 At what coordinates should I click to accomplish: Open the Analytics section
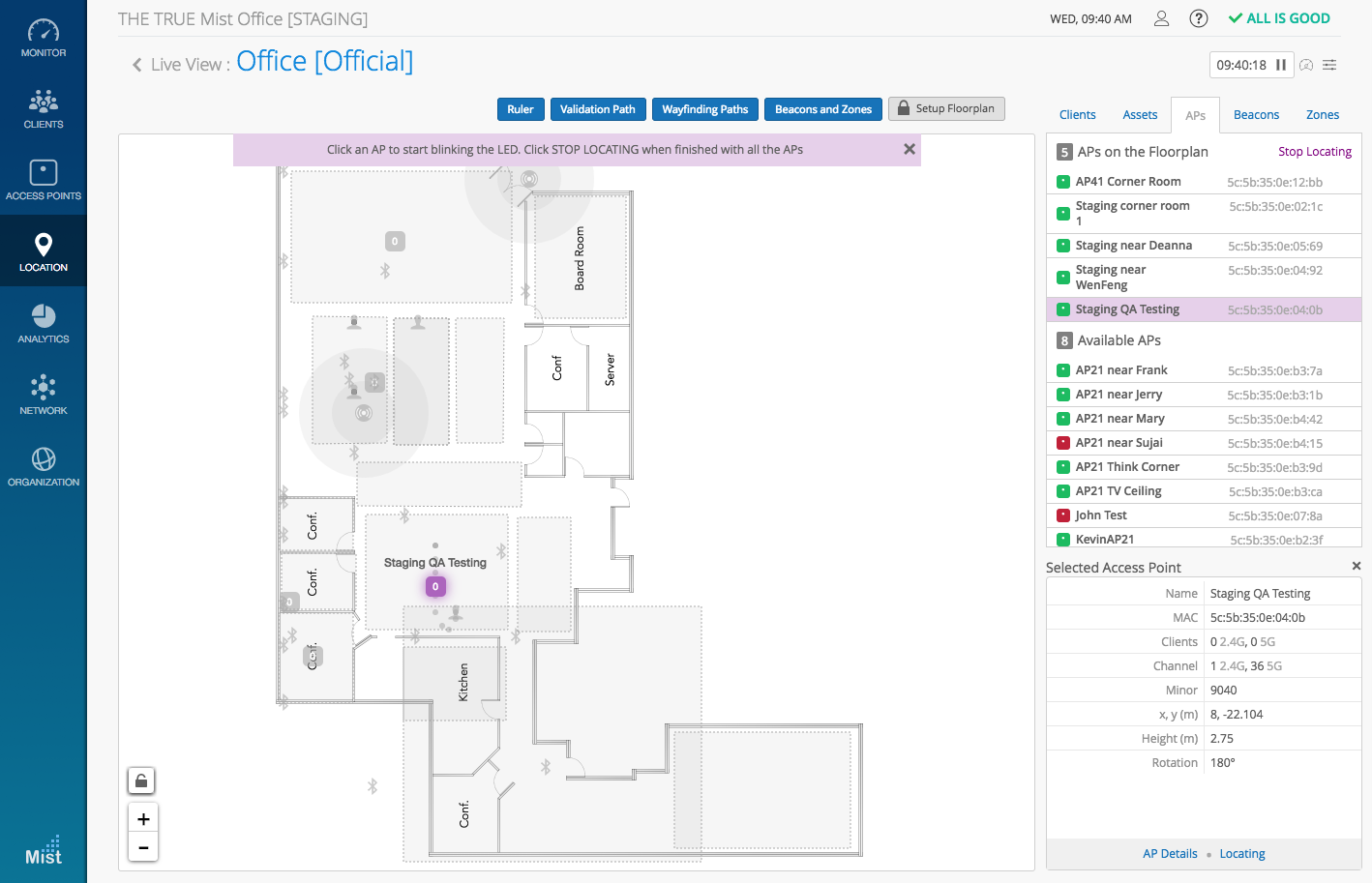(44, 324)
